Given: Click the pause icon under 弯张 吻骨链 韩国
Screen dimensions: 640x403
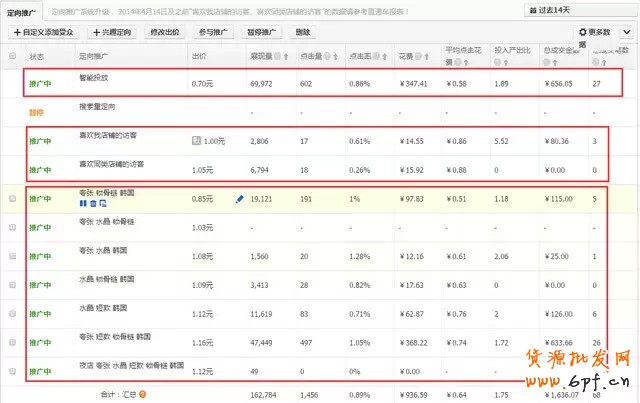Looking at the screenshot, I should coord(82,204).
